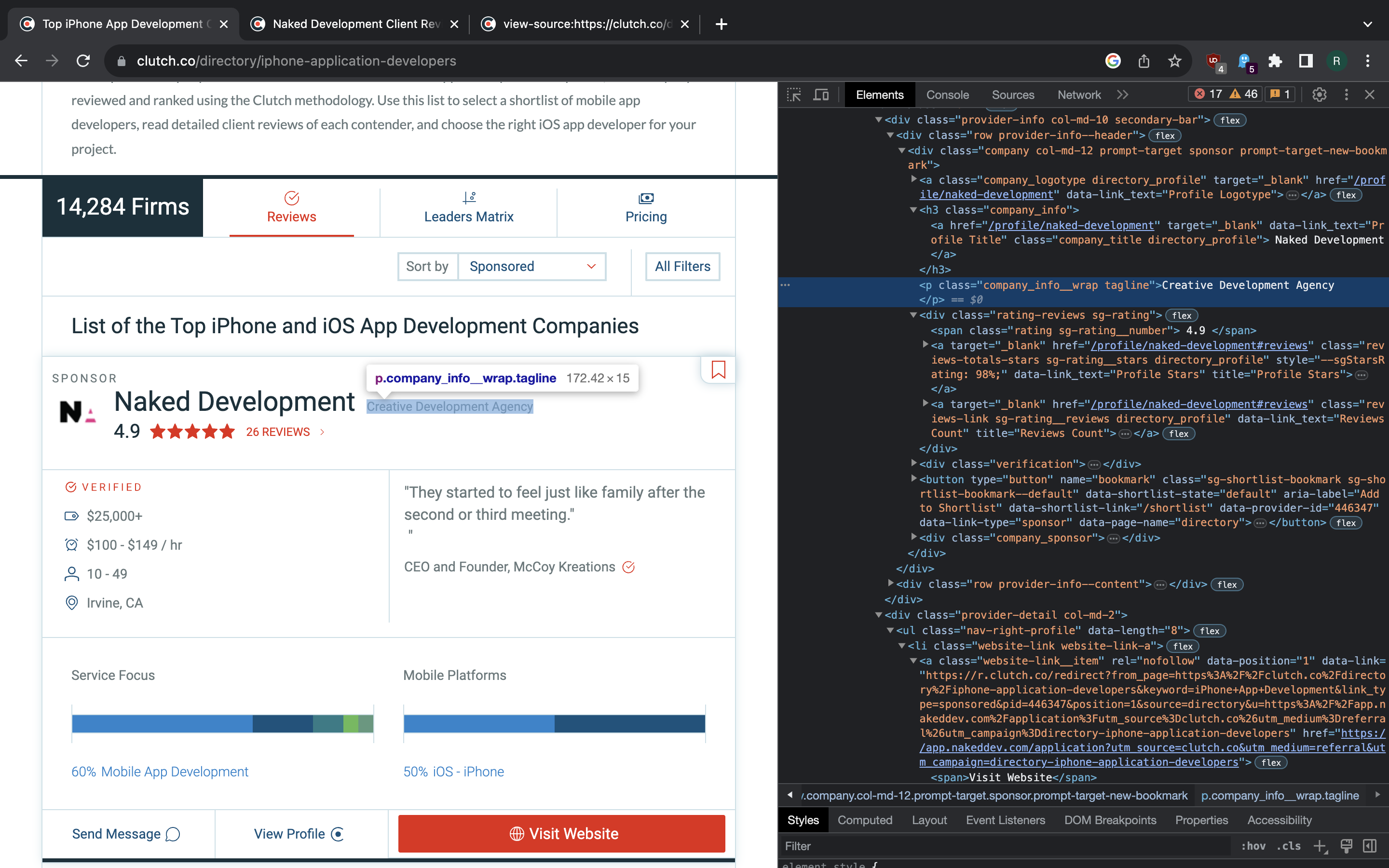Open the uBlock Origin extension icon
The image size is (1389, 868).
[1214, 62]
